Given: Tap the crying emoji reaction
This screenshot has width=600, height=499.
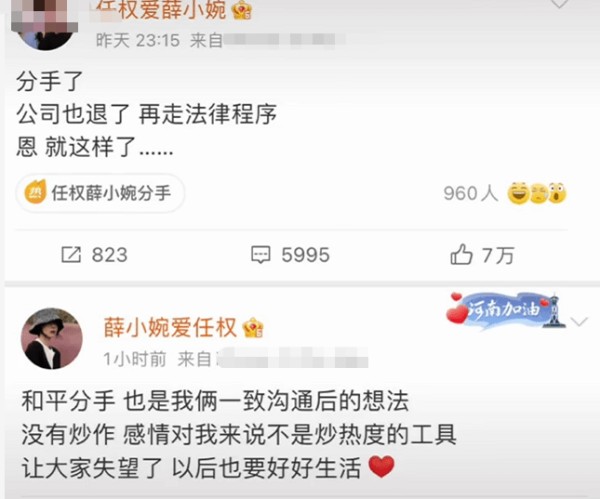Looking at the screenshot, I should [539, 194].
